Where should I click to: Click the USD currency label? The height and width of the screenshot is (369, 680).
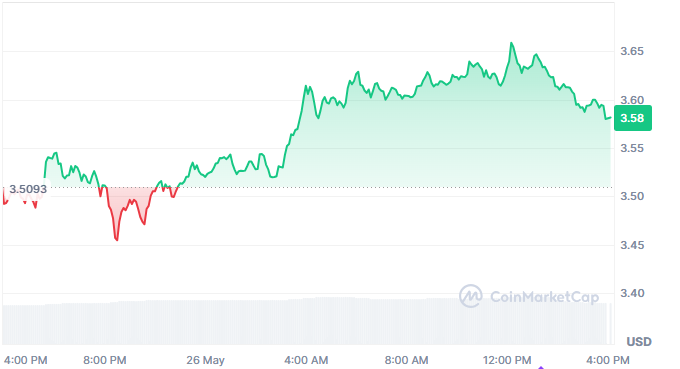(x=639, y=342)
